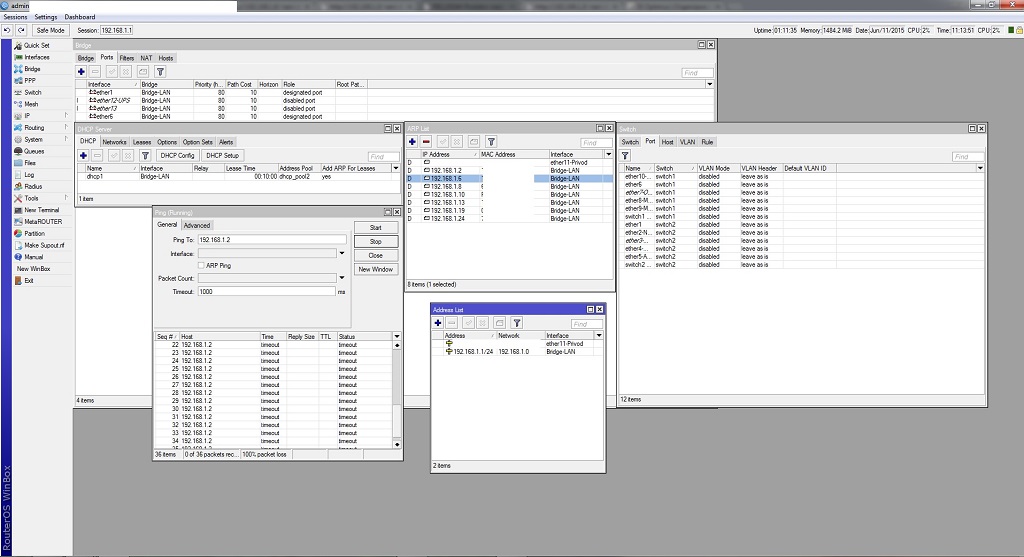Open Log in the sidebar
Viewport: 1024px width, 557px height.
coord(29,175)
